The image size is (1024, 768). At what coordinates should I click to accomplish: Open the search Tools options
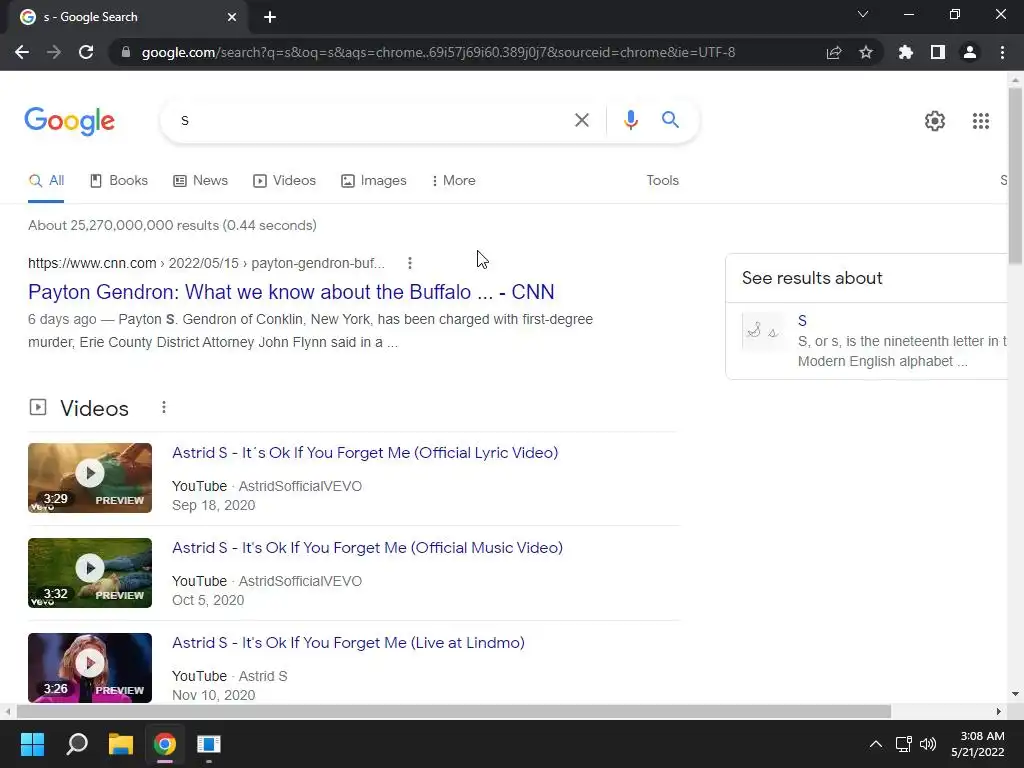tap(662, 180)
